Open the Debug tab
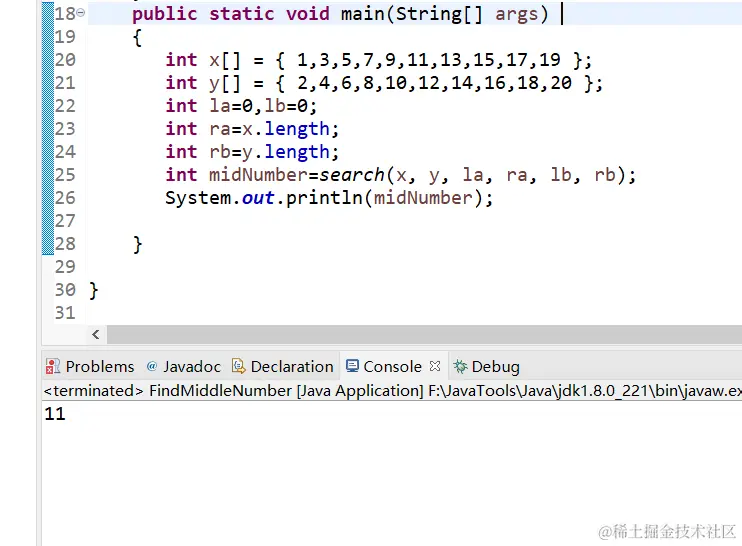Viewport: 742px width, 546px height. pos(486,367)
